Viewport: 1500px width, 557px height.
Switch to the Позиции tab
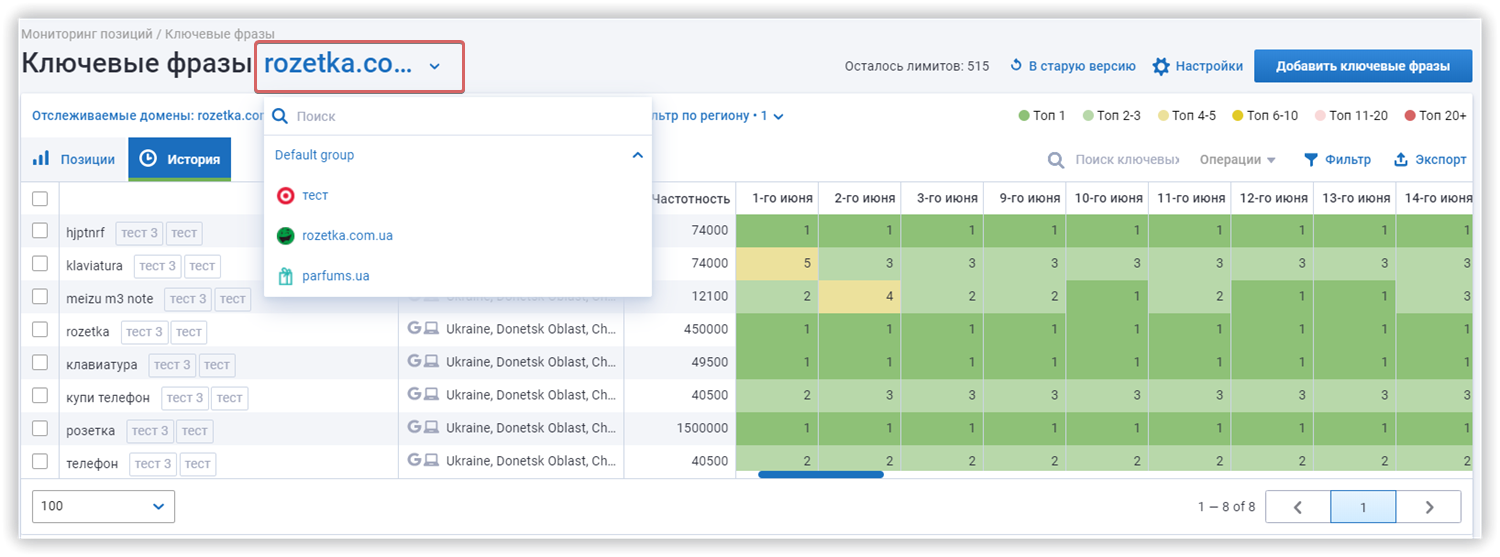pyautogui.click(x=74, y=159)
